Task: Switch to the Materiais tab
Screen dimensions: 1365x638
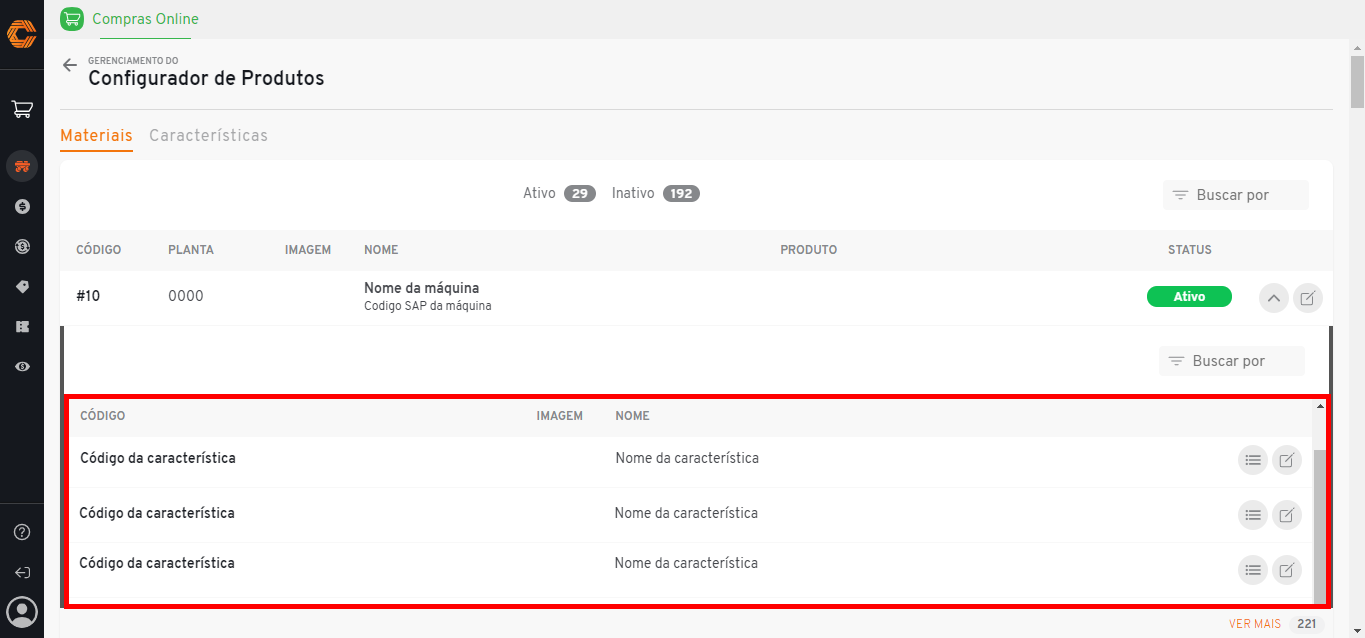Action: [96, 136]
